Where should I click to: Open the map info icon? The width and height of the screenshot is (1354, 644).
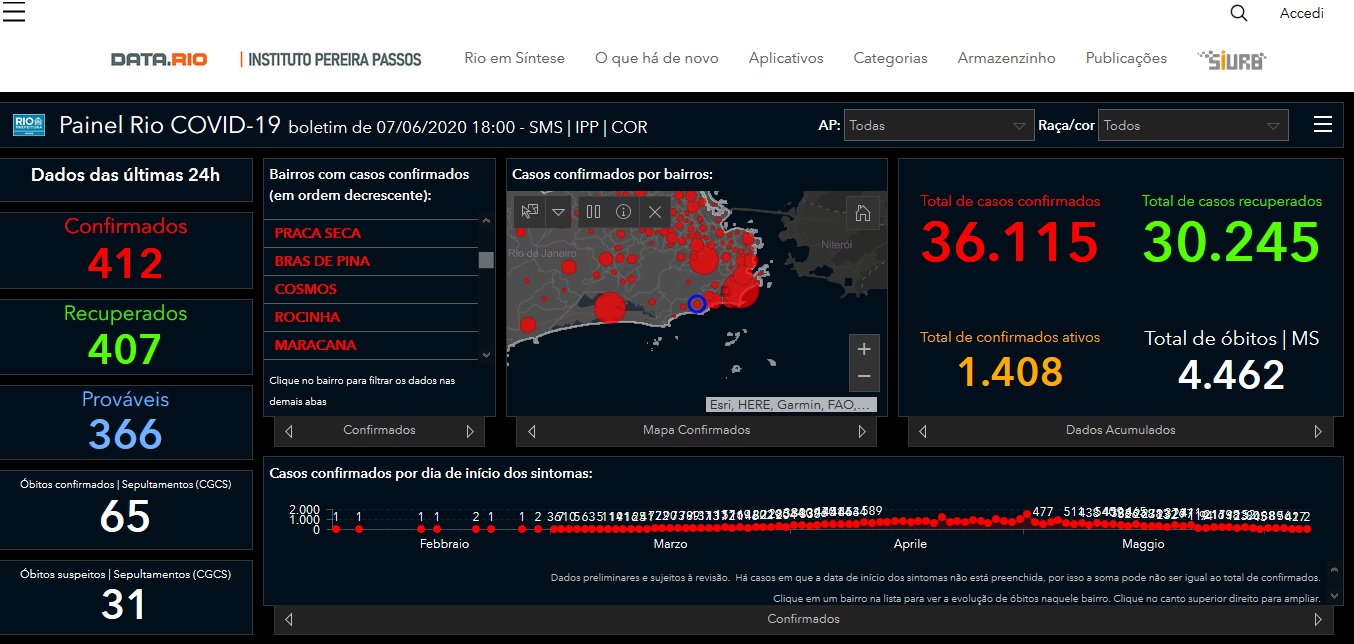[623, 212]
